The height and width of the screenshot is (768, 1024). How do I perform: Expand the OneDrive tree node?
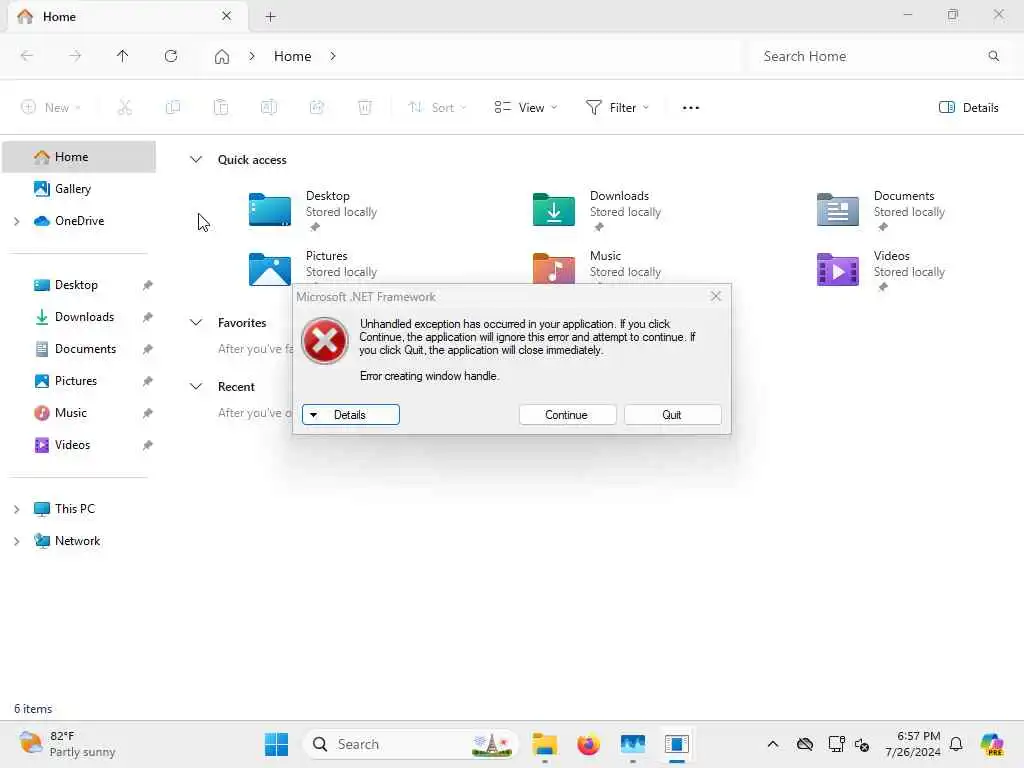(x=16, y=221)
